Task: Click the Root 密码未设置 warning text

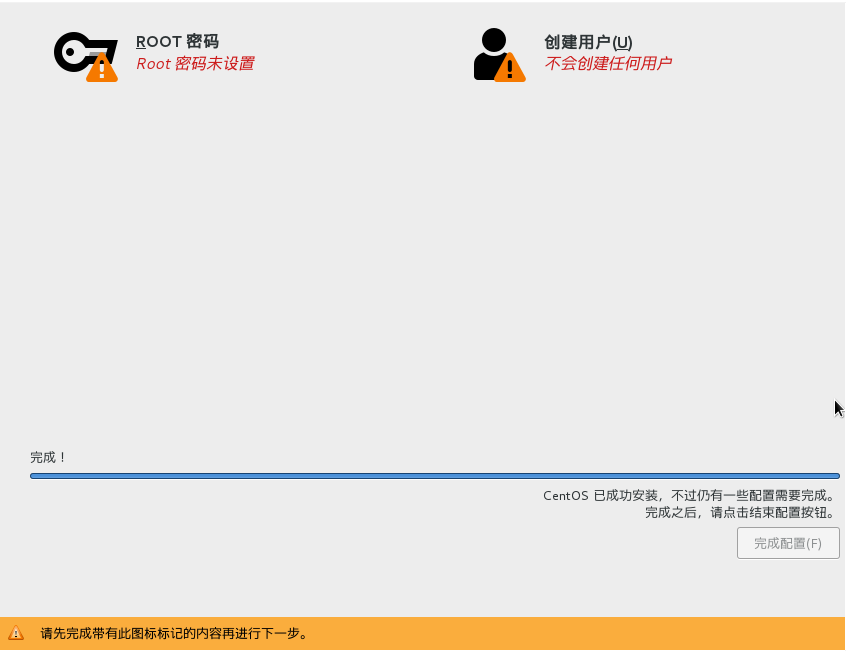Action: click(x=196, y=63)
